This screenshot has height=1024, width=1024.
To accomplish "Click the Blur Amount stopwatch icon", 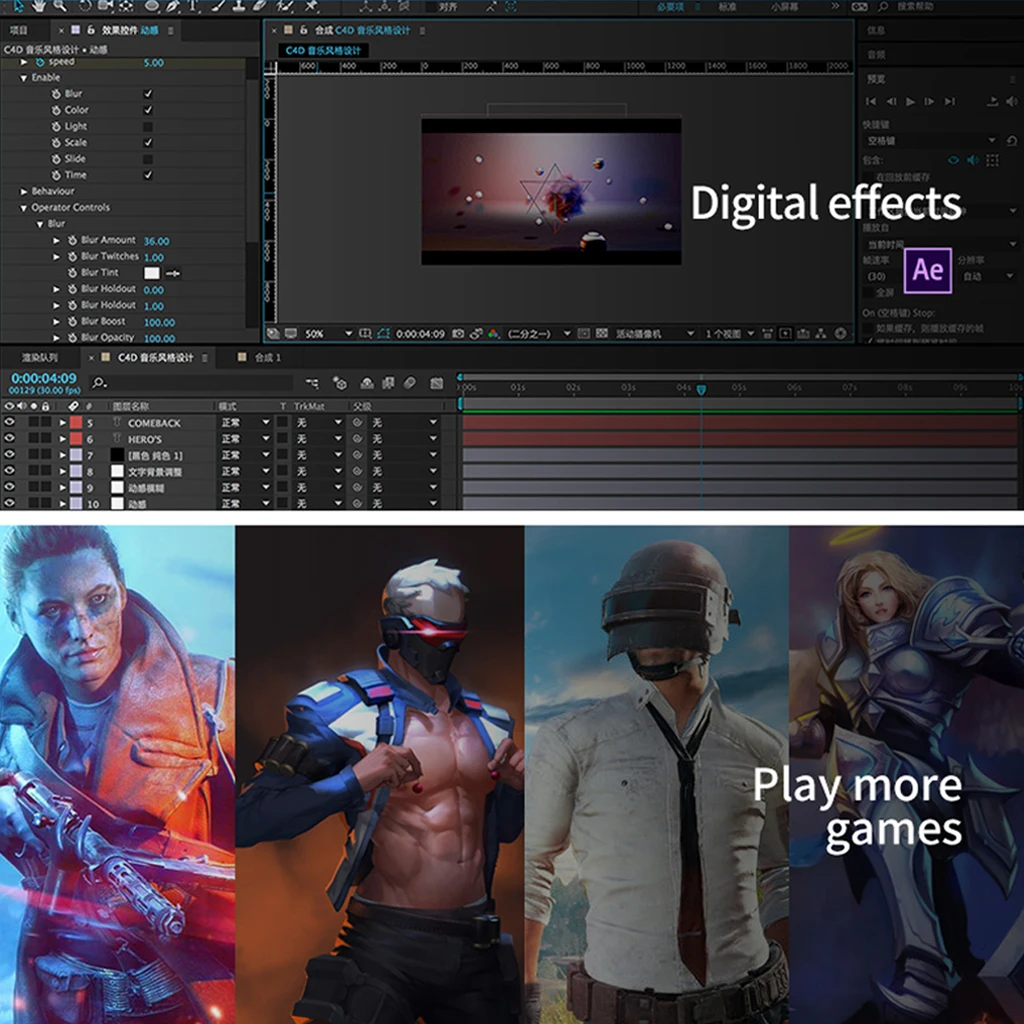I will [x=73, y=241].
